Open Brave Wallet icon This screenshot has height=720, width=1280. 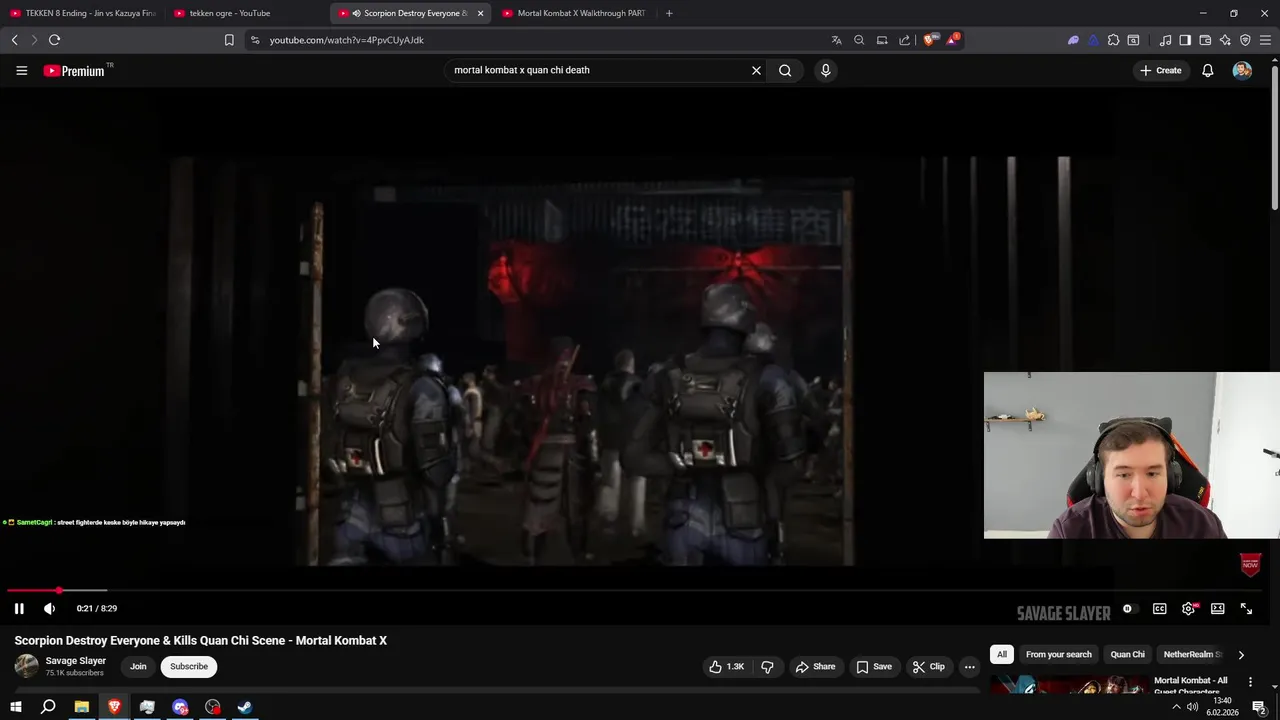pyautogui.click(x=1205, y=40)
